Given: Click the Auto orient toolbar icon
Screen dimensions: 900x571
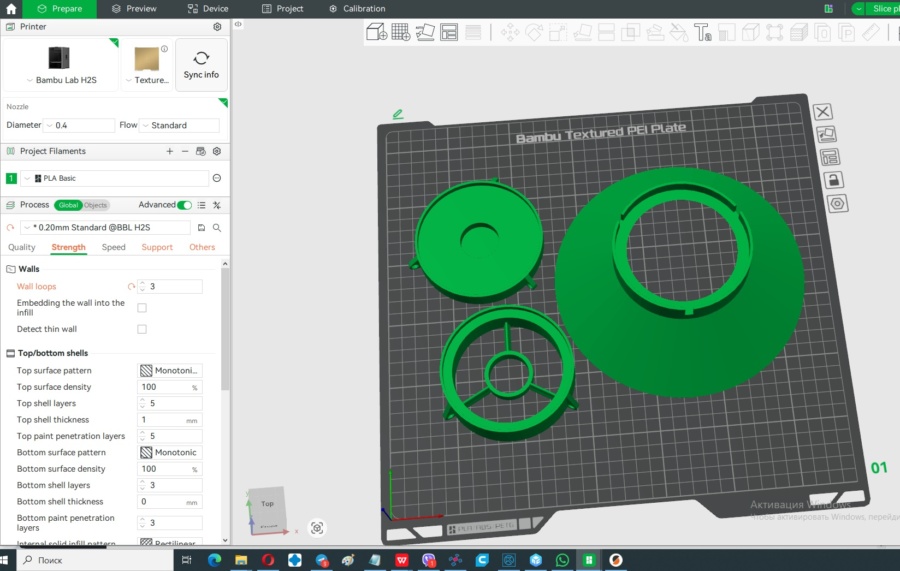Looking at the screenshot, I should pos(425,33).
